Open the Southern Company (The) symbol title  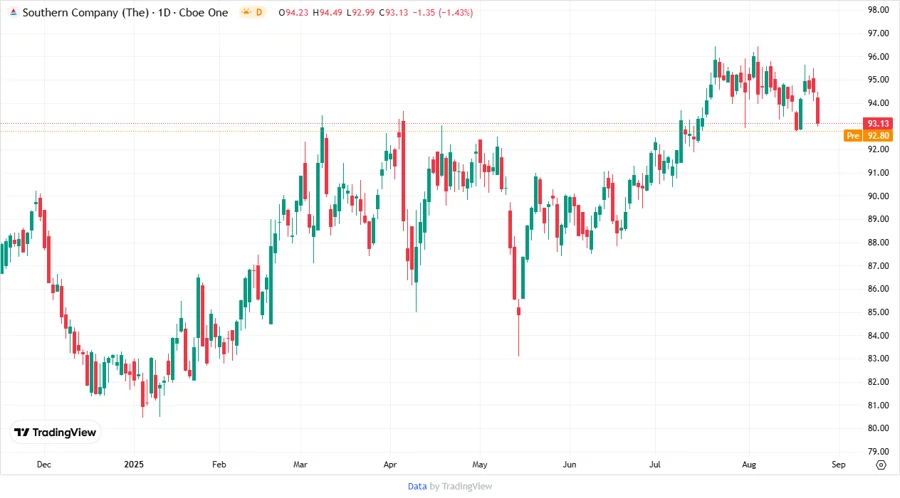86,12
